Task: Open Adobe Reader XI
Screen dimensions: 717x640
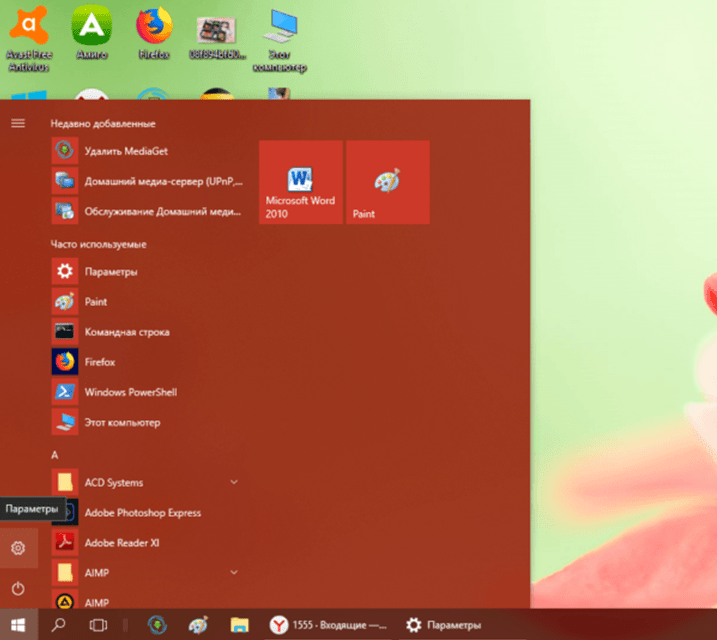Action: (x=122, y=543)
